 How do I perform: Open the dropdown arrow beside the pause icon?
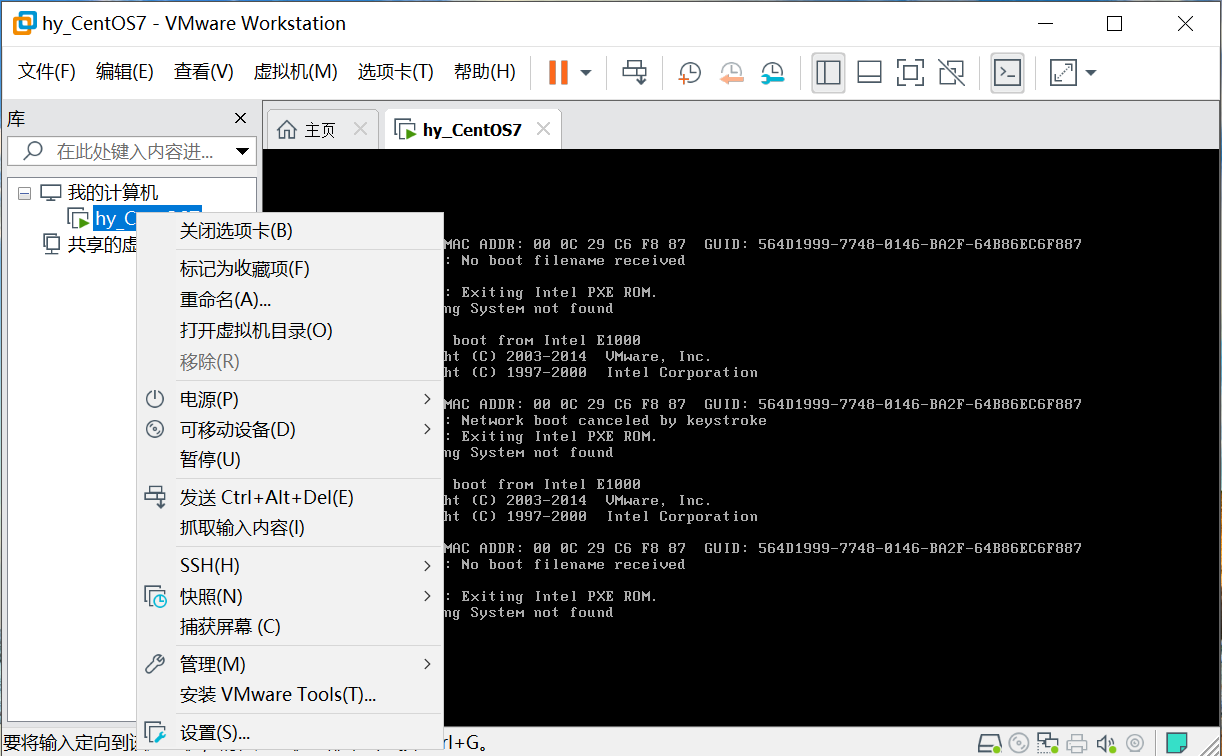586,73
